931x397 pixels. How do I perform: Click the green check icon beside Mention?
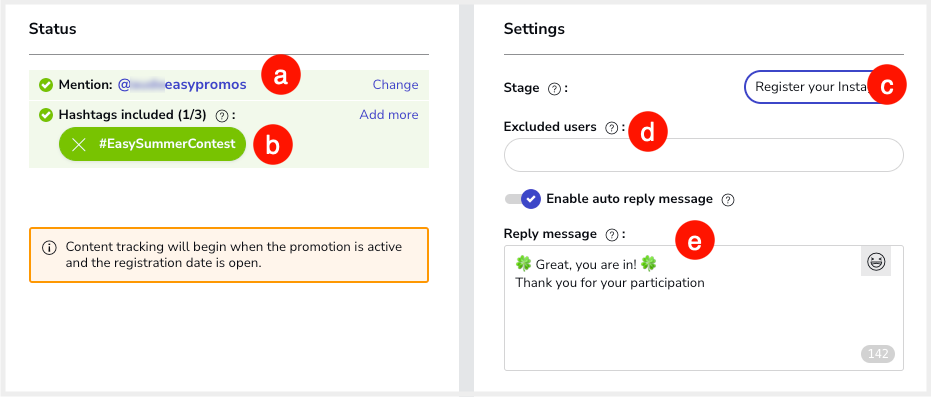coord(46,85)
